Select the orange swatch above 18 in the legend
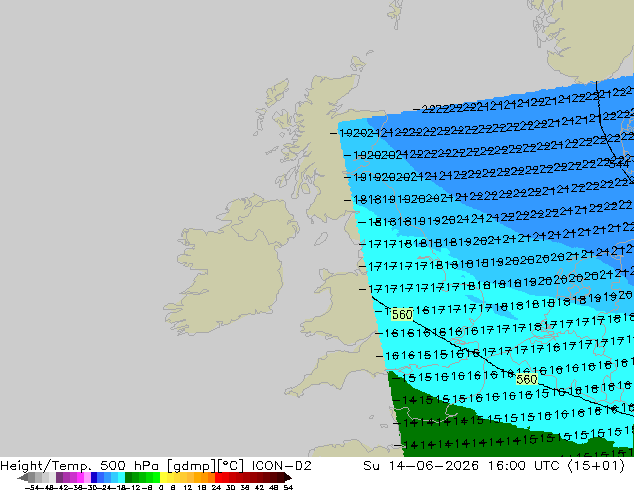This screenshot has width=634, height=490. (206, 477)
